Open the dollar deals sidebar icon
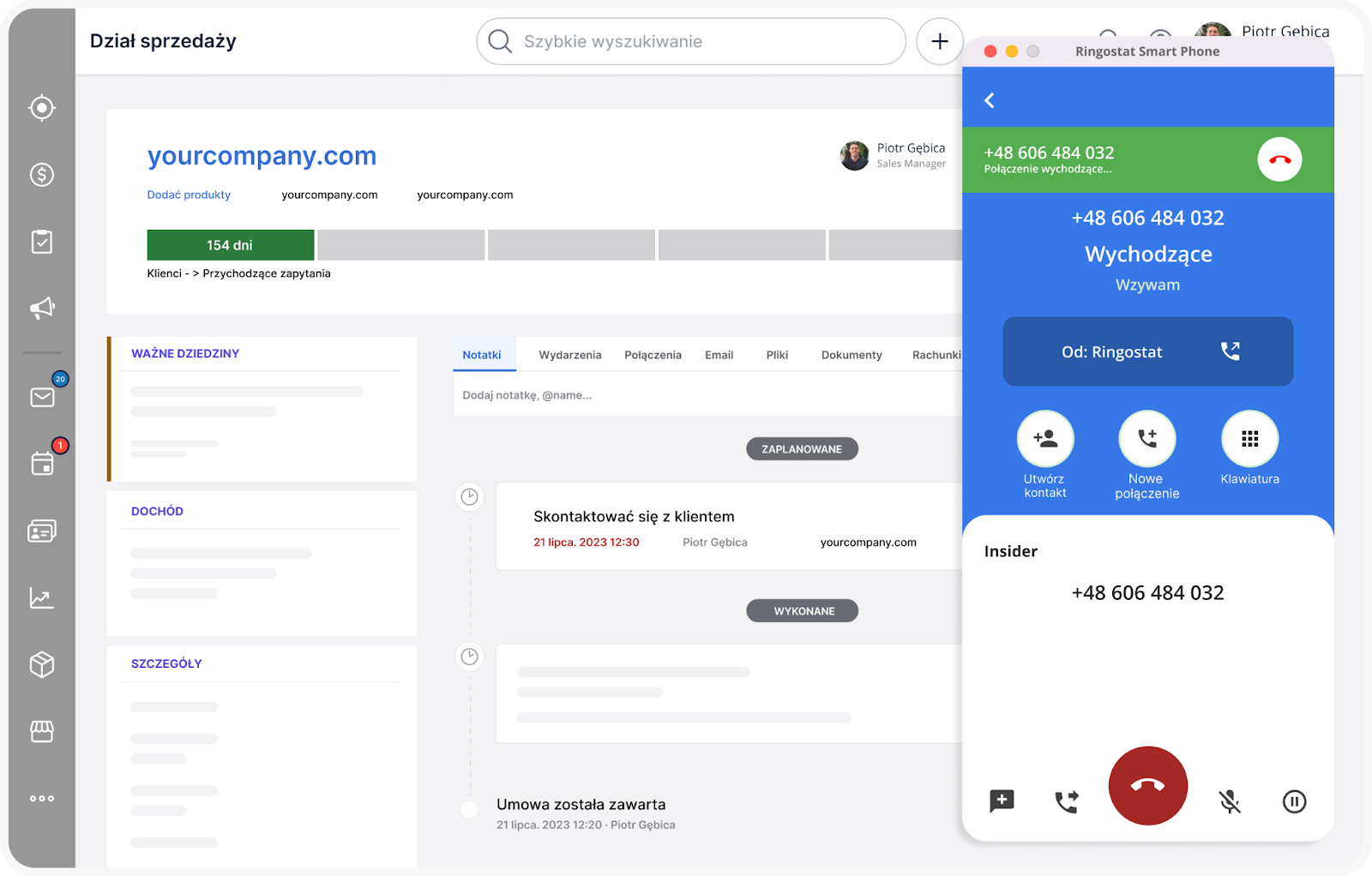Screen dimensions: 1372x876 click(42, 175)
